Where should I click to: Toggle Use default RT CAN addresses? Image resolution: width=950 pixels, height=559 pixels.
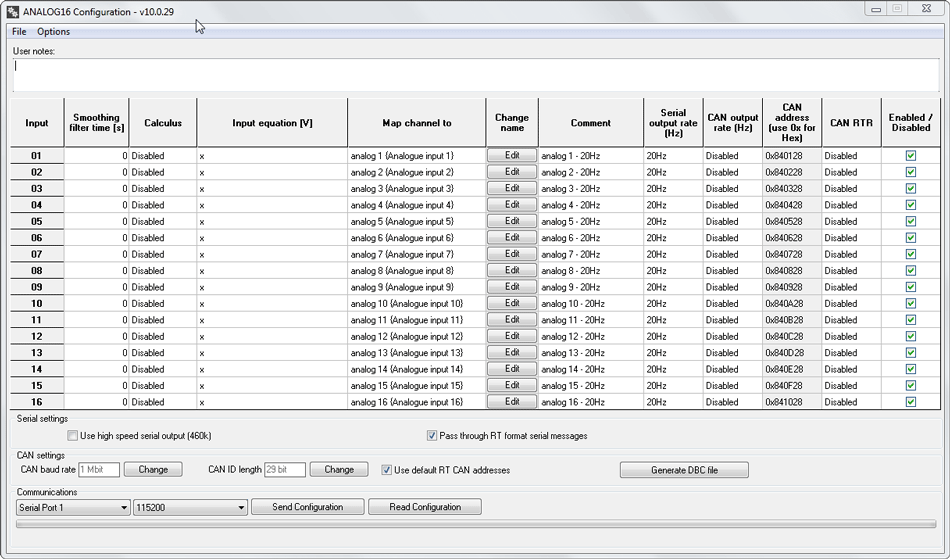pos(387,470)
